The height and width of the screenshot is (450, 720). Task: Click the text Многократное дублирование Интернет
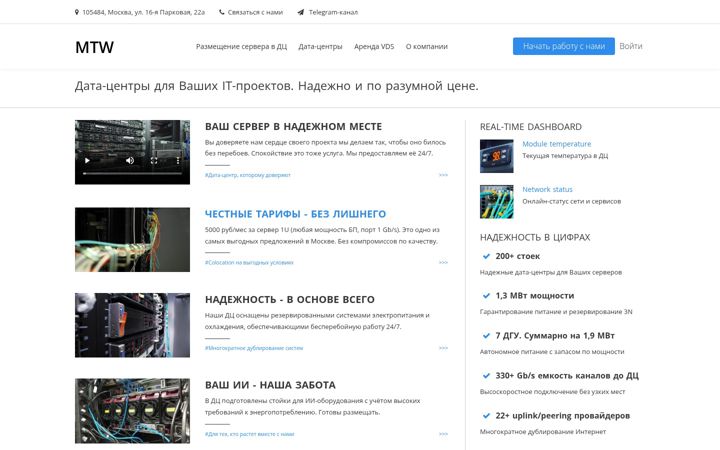click(x=543, y=432)
